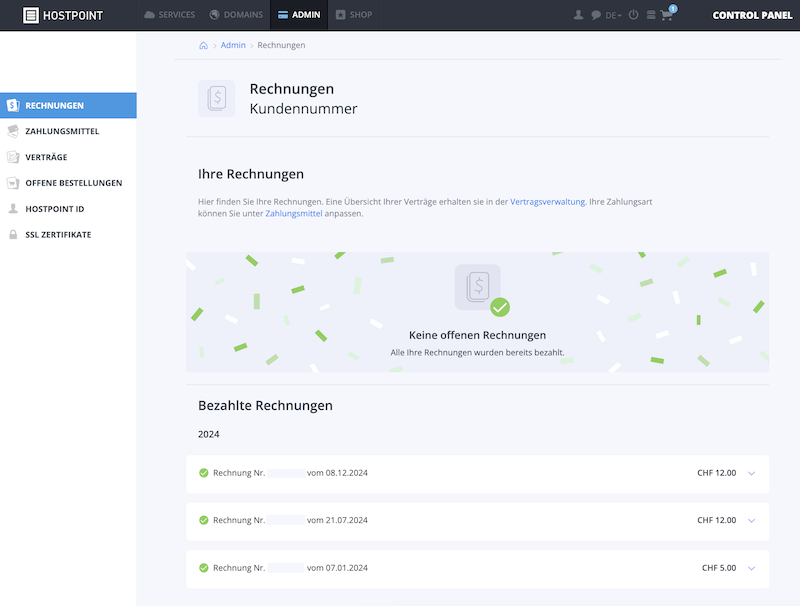Follow the Zahlungsmittel link in the description
800x606 pixels.
(294, 214)
